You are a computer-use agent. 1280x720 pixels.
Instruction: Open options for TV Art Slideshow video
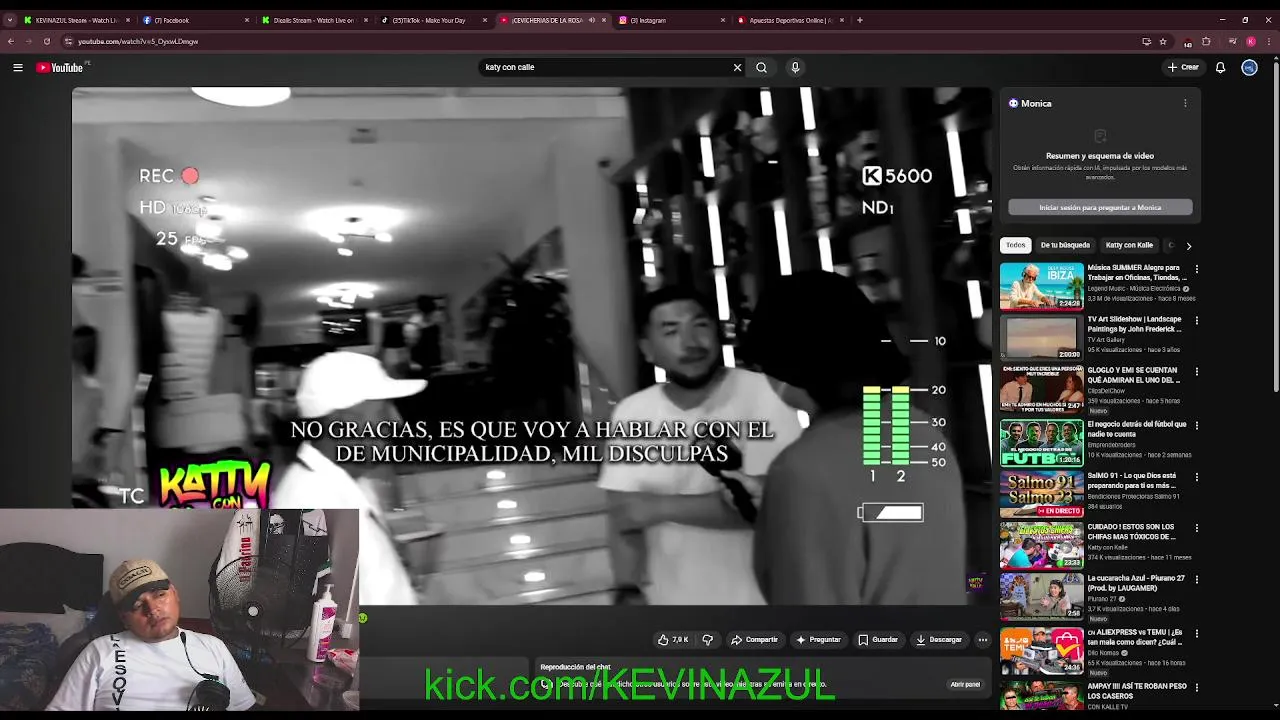[x=1196, y=320]
